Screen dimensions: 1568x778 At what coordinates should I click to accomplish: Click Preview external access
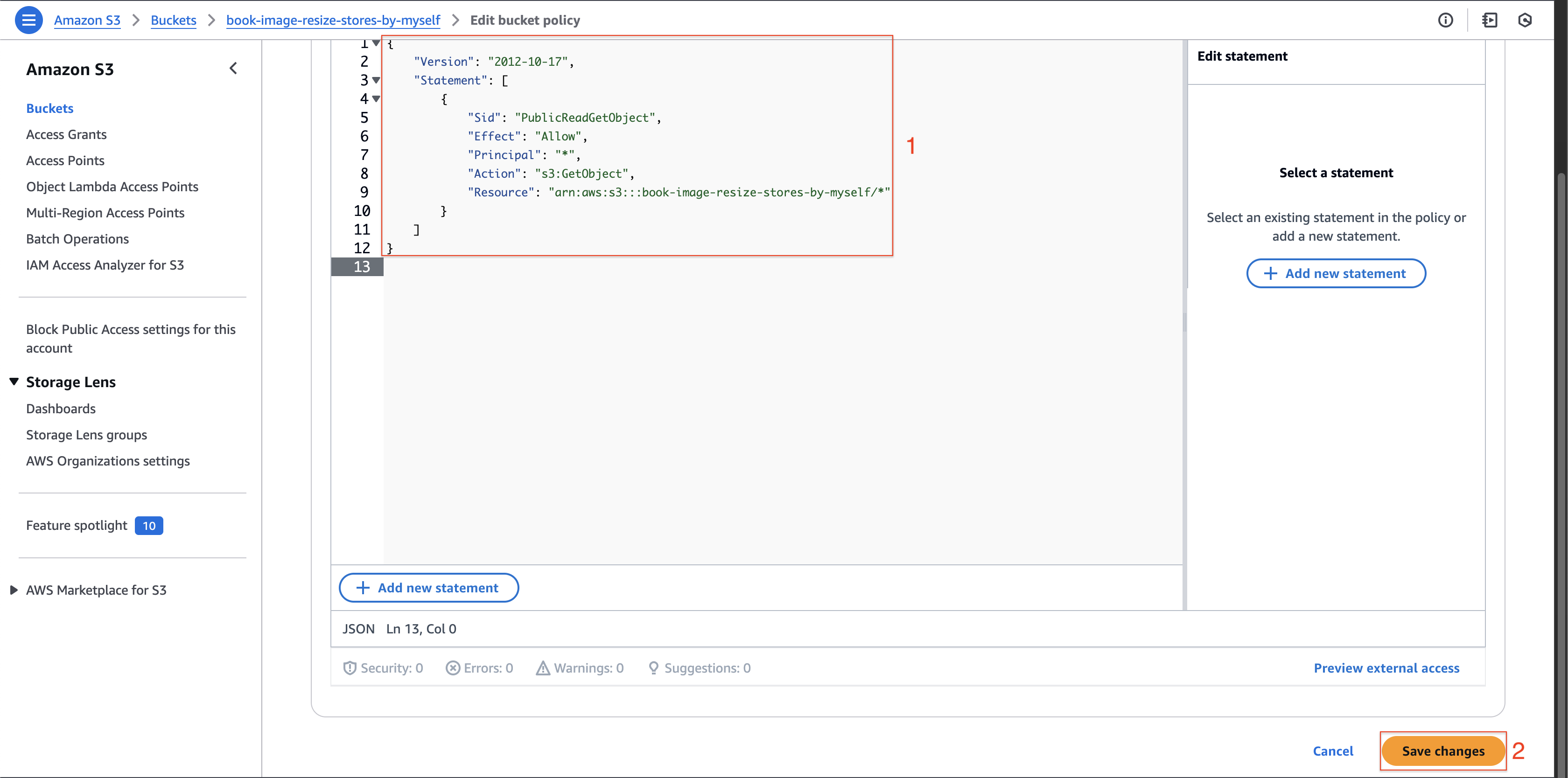pyautogui.click(x=1386, y=668)
